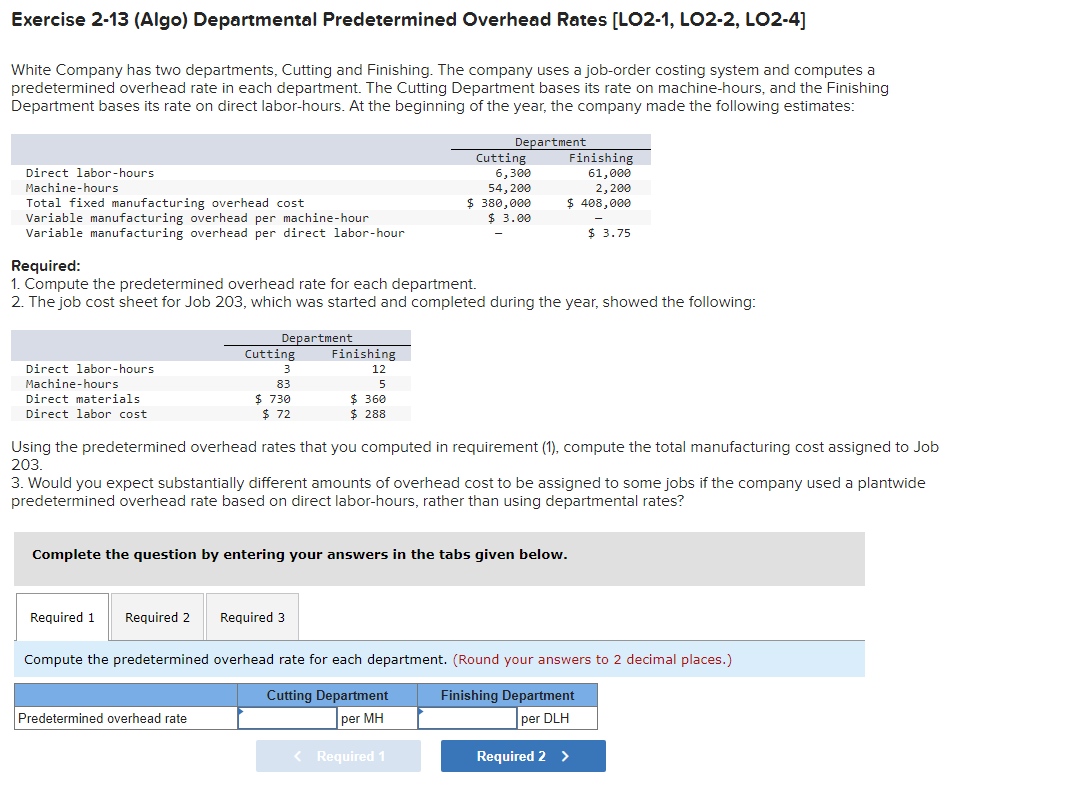
Task: Click Job 203 Finishing direct materials $ 360
Action: (x=368, y=399)
